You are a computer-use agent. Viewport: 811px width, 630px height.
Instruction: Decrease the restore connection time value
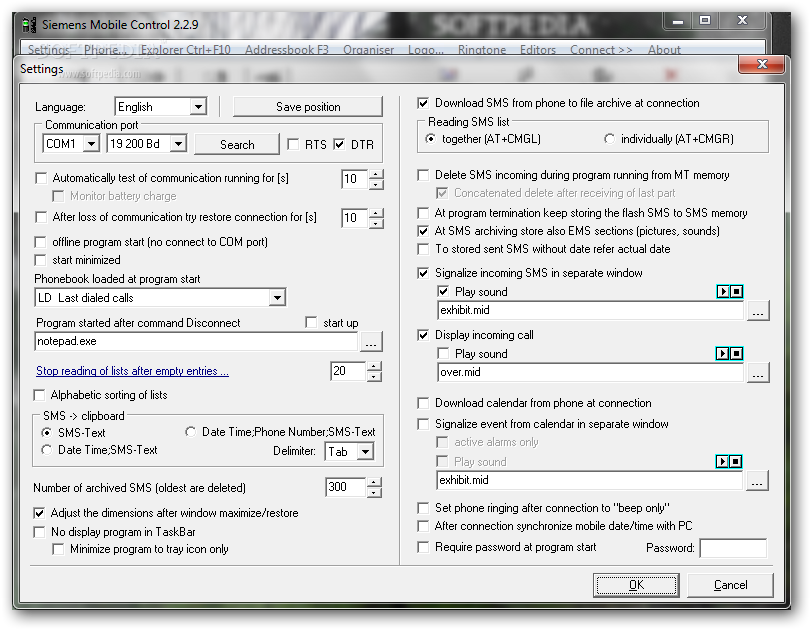(377, 223)
